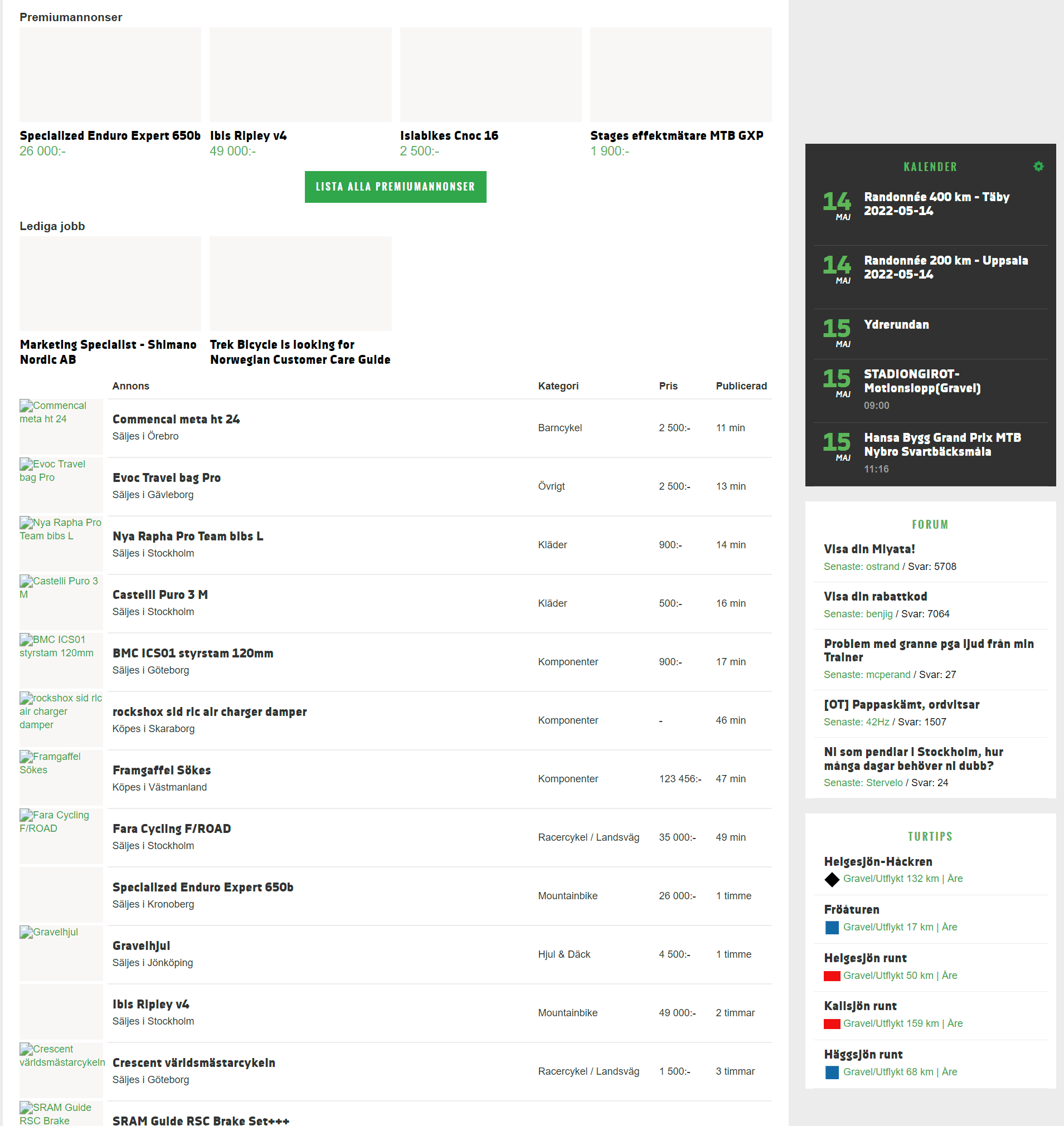1064x1126 pixels.
Task: Open the Ydrerundan calendar event
Action: 896,324
